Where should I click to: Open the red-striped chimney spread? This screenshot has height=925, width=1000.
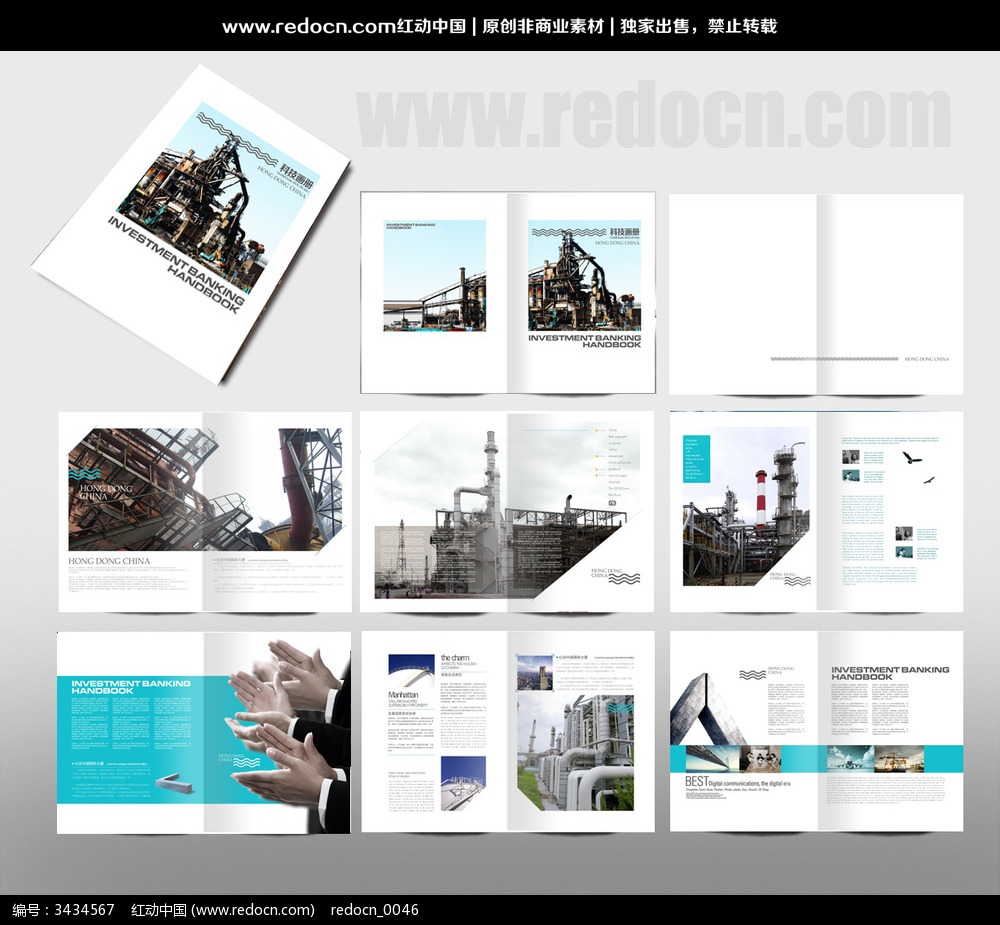(816, 512)
